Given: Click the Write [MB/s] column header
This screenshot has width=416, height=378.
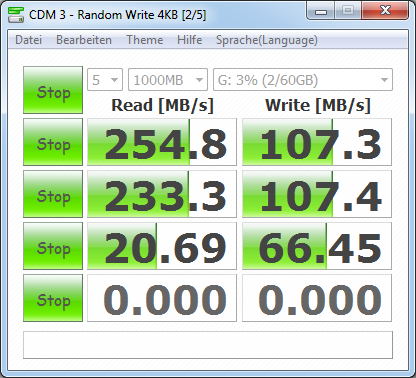Looking at the screenshot, I should [x=318, y=105].
